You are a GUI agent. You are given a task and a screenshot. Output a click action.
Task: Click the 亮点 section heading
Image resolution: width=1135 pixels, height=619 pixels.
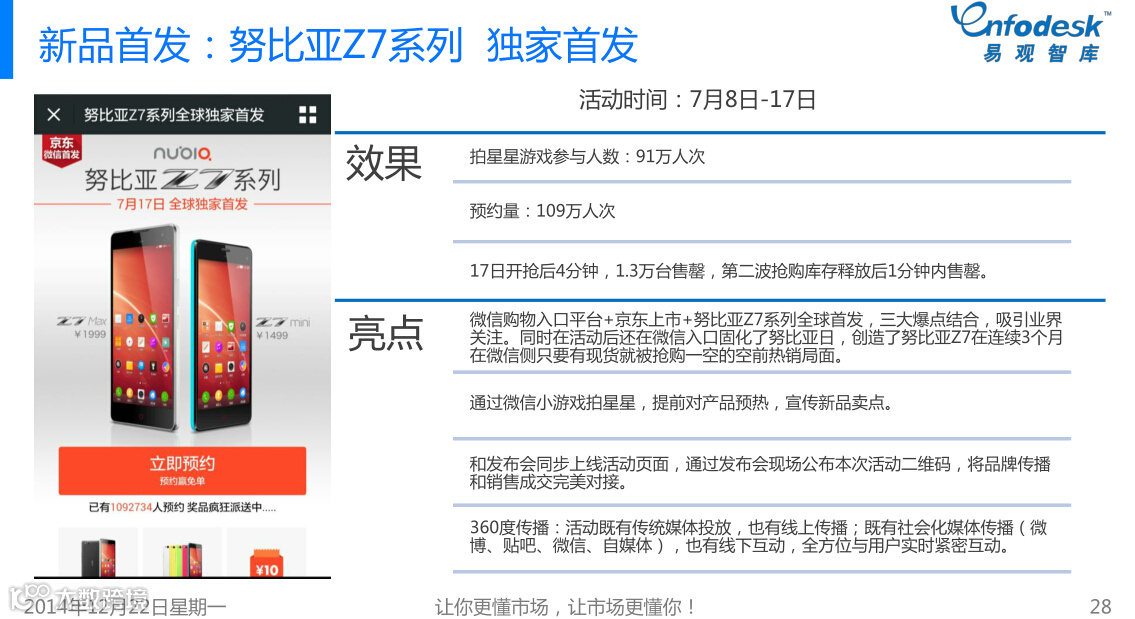click(385, 334)
